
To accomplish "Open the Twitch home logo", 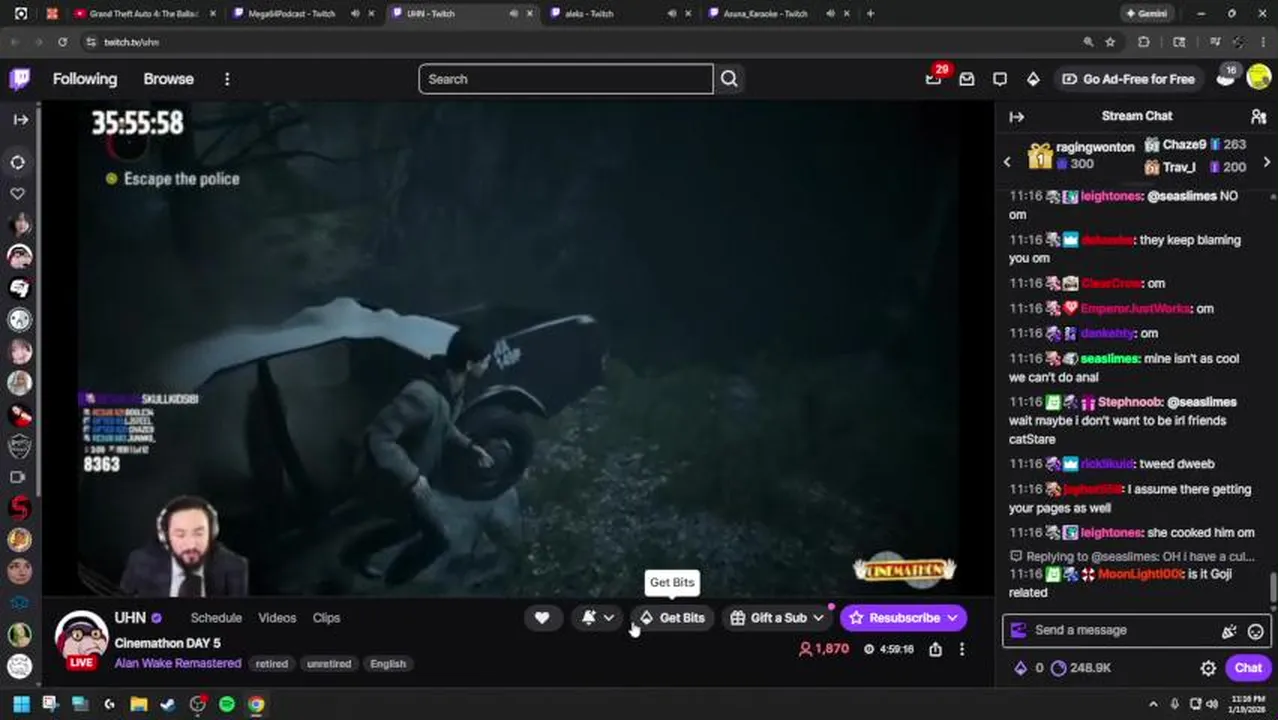I will (x=19, y=79).
